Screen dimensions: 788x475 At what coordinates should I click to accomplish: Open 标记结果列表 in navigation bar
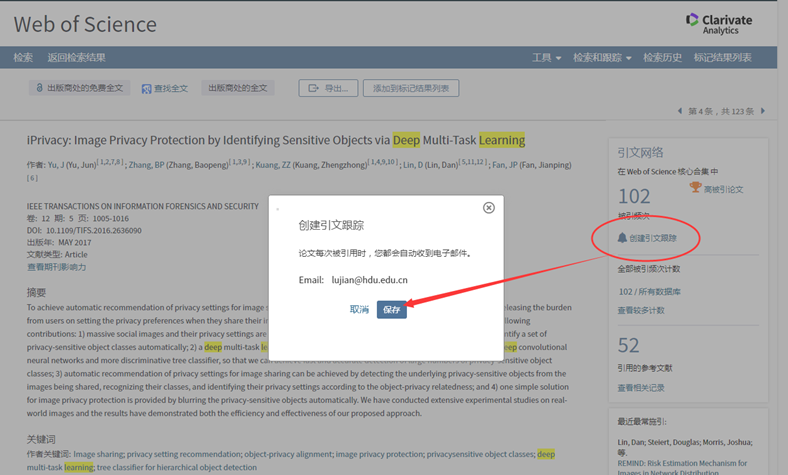click(723, 58)
